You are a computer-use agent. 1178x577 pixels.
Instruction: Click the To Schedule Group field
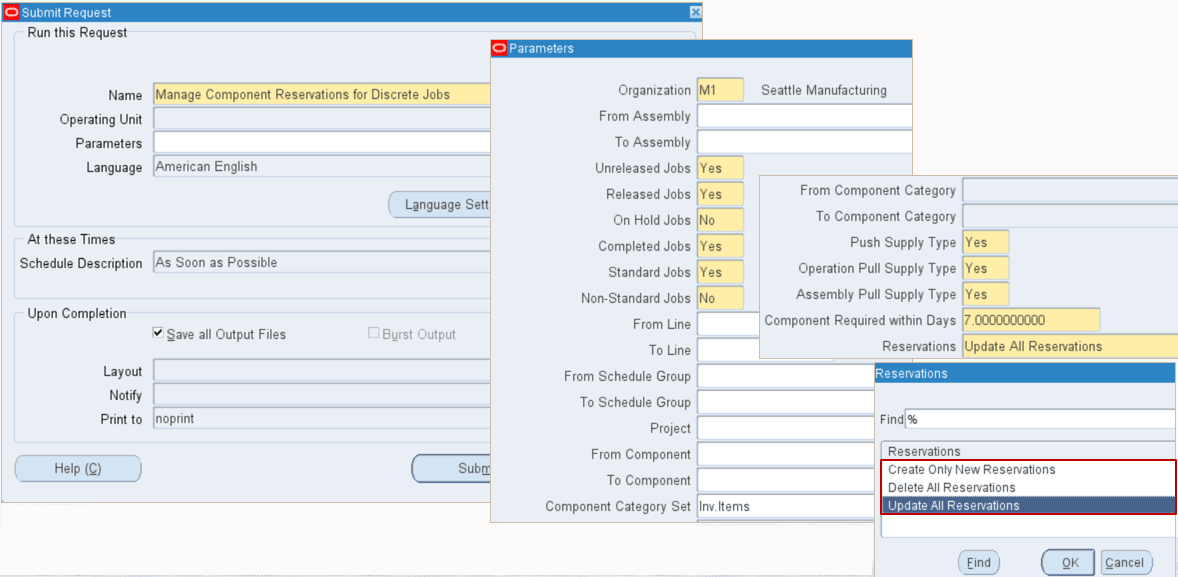786,402
